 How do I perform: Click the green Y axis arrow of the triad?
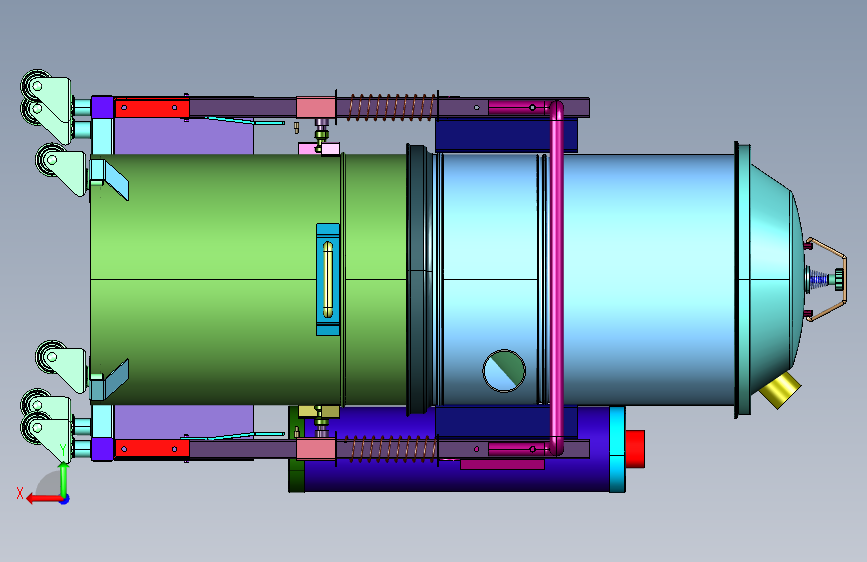click(64, 480)
